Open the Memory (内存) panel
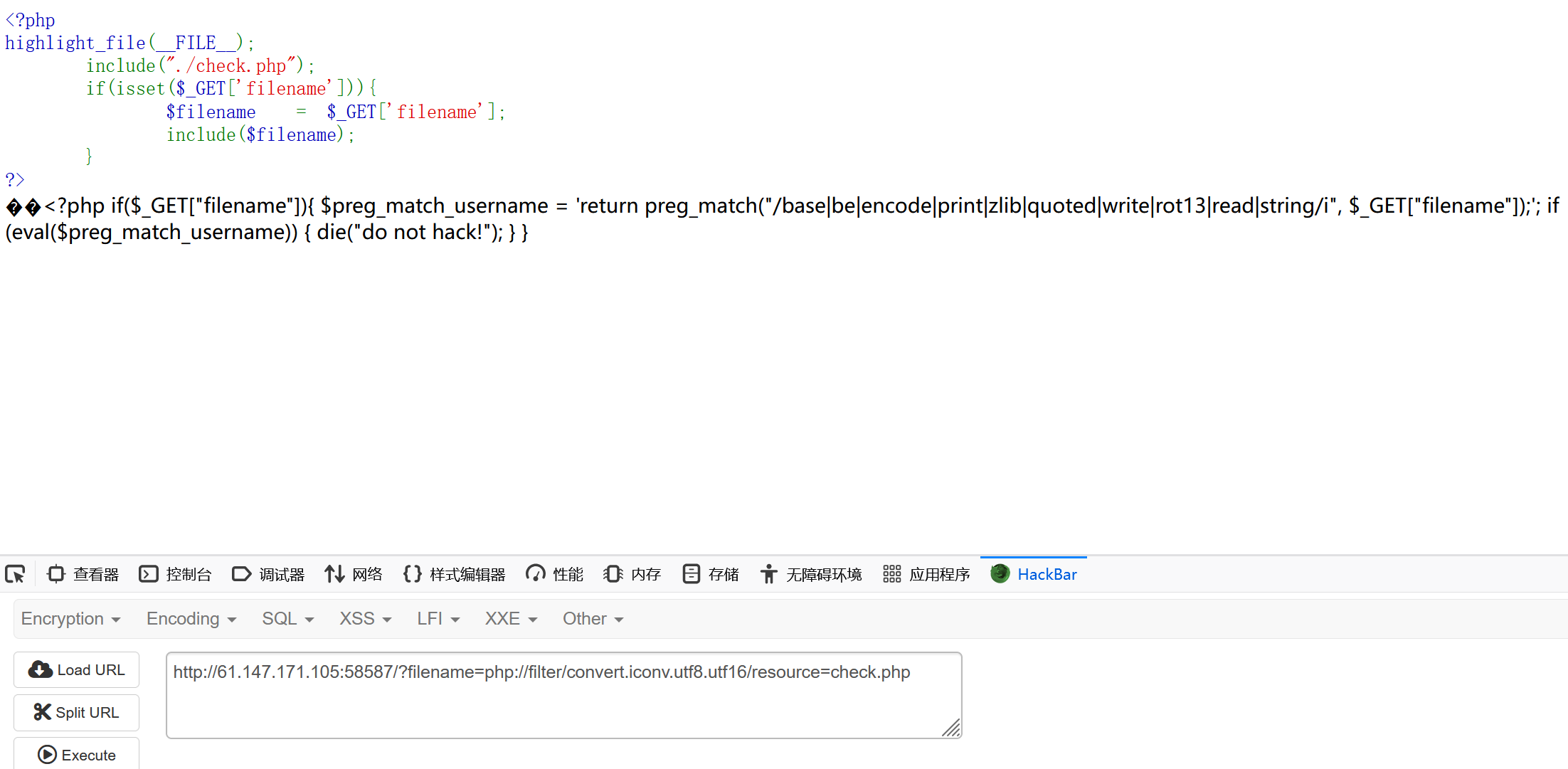 click(632, 574)
